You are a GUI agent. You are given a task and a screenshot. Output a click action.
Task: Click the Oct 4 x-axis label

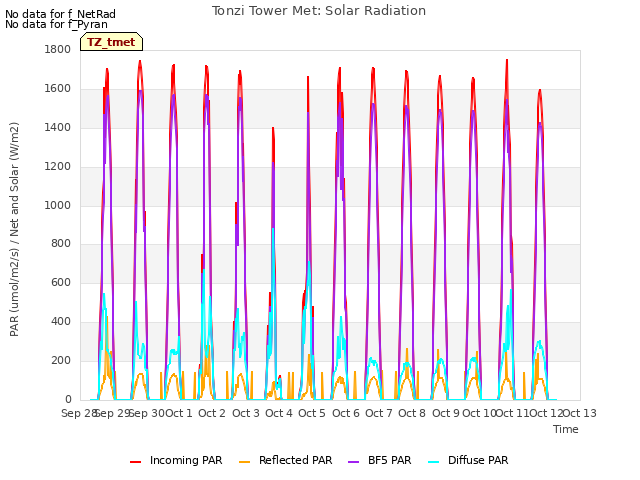(279, 413)
